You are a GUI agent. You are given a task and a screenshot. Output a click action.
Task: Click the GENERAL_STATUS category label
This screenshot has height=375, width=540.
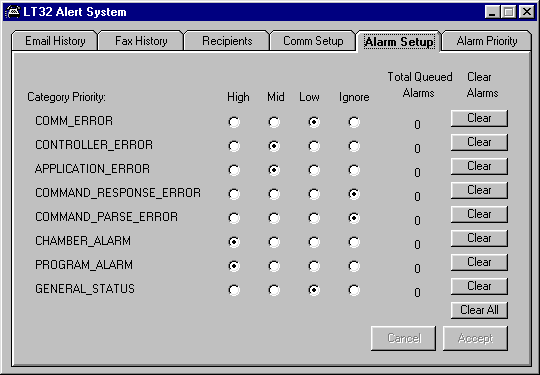(x=85, y=289)
